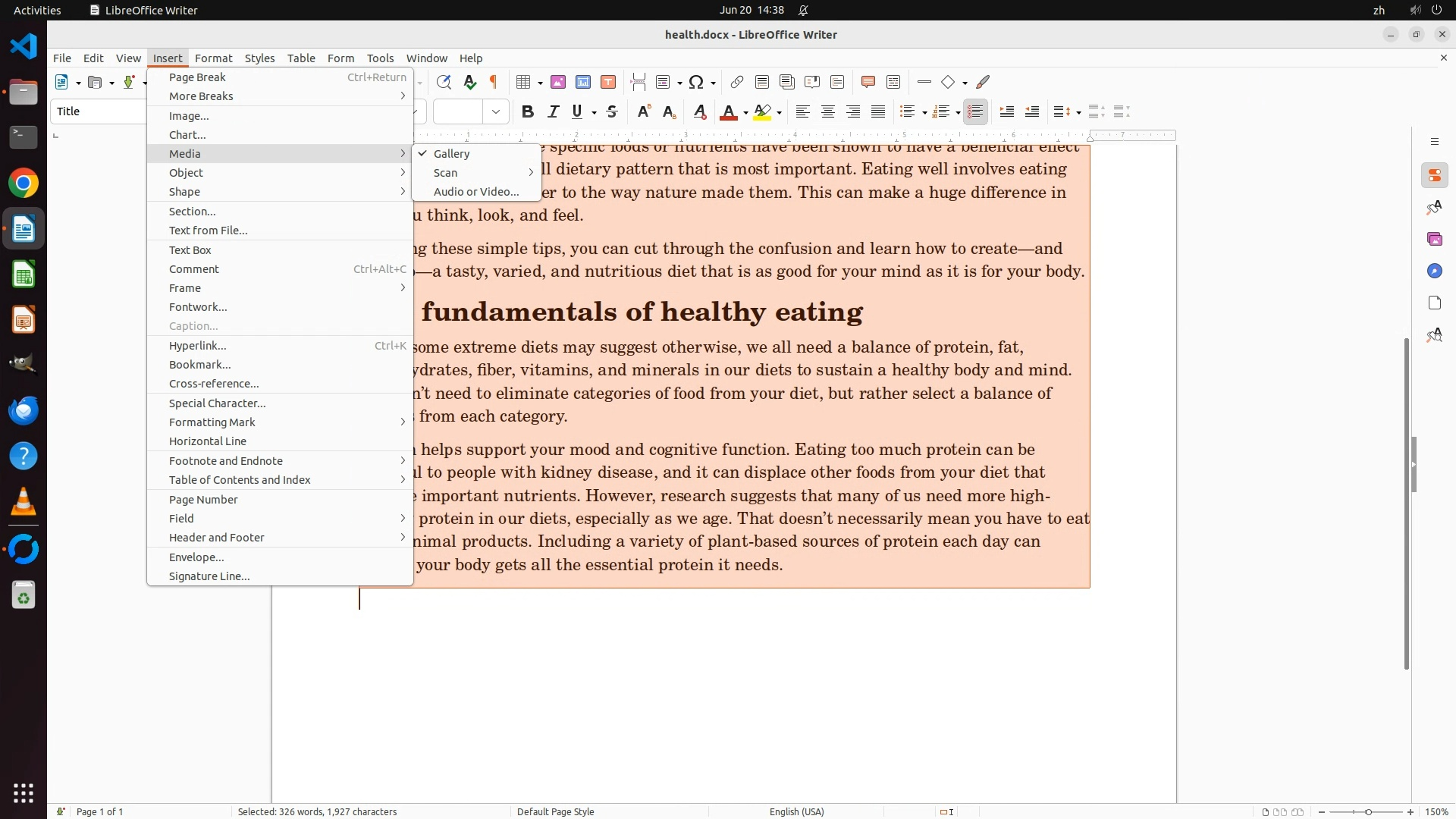Uncheck Gallery in Media submenu

(451, 153)
